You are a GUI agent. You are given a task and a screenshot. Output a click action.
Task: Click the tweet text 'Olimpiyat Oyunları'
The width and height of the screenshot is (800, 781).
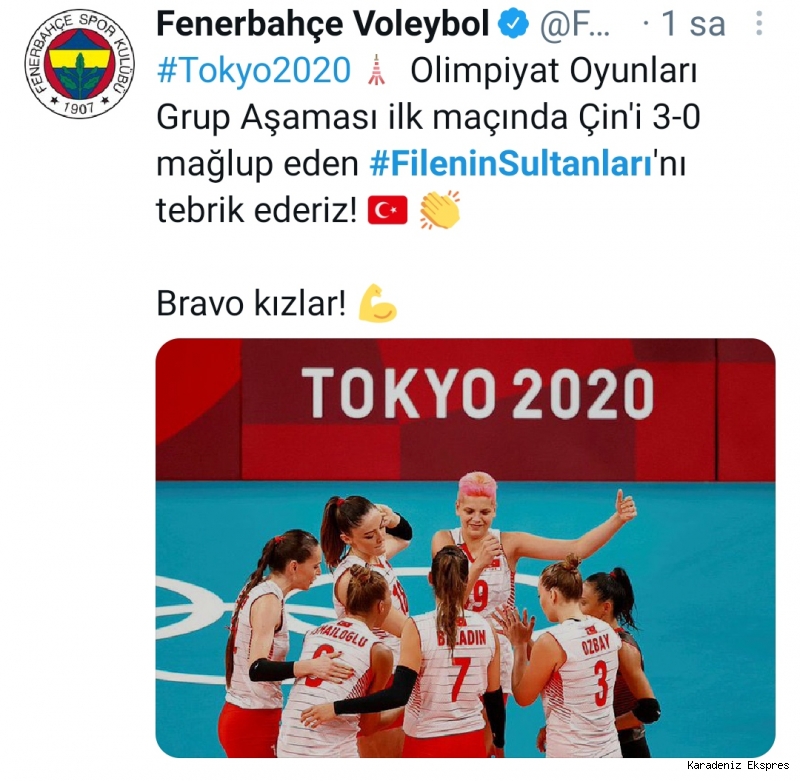(554, 71)
